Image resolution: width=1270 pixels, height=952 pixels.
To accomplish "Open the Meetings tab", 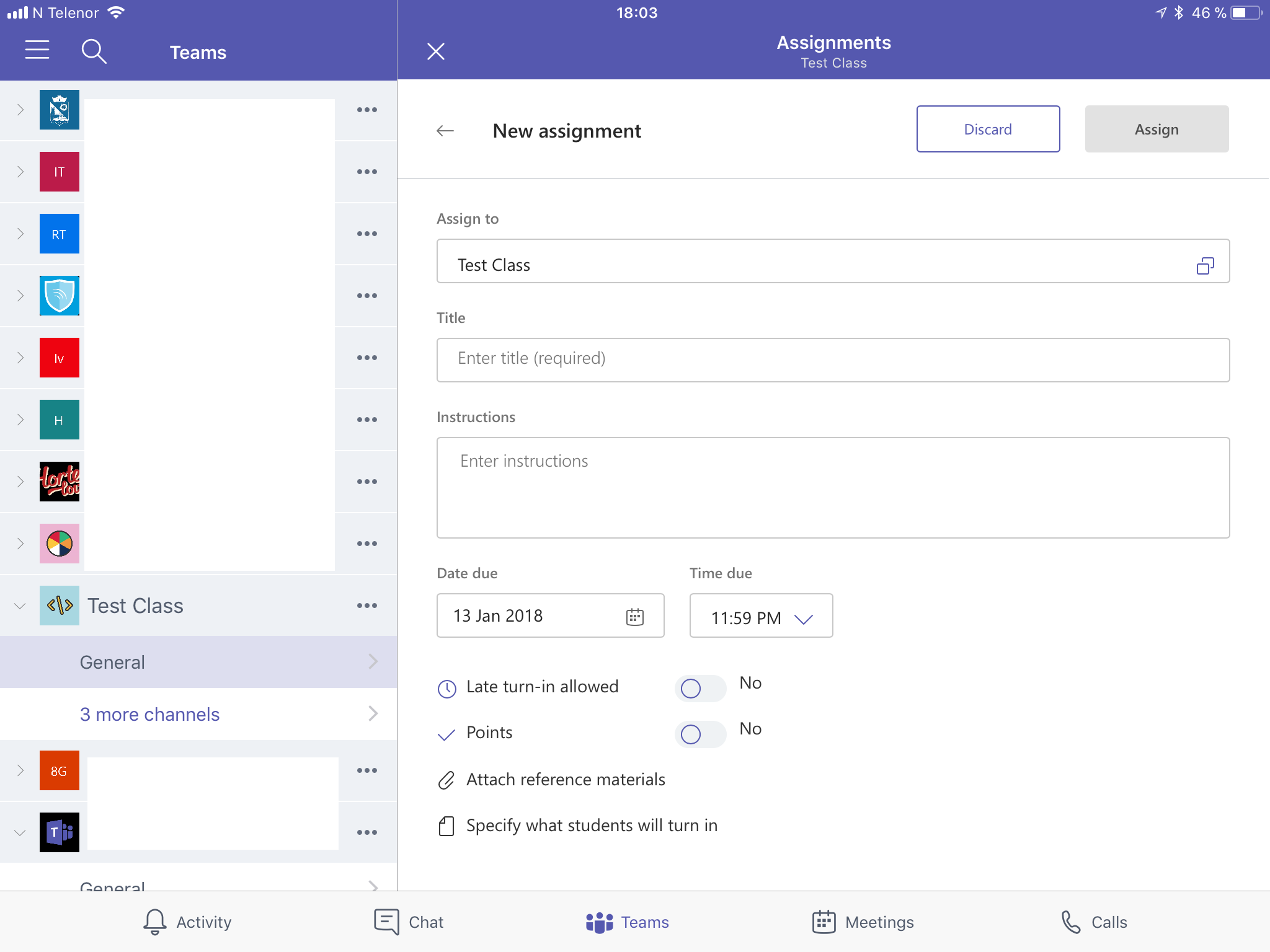I will pyautogui.click(x=863, y=922).
